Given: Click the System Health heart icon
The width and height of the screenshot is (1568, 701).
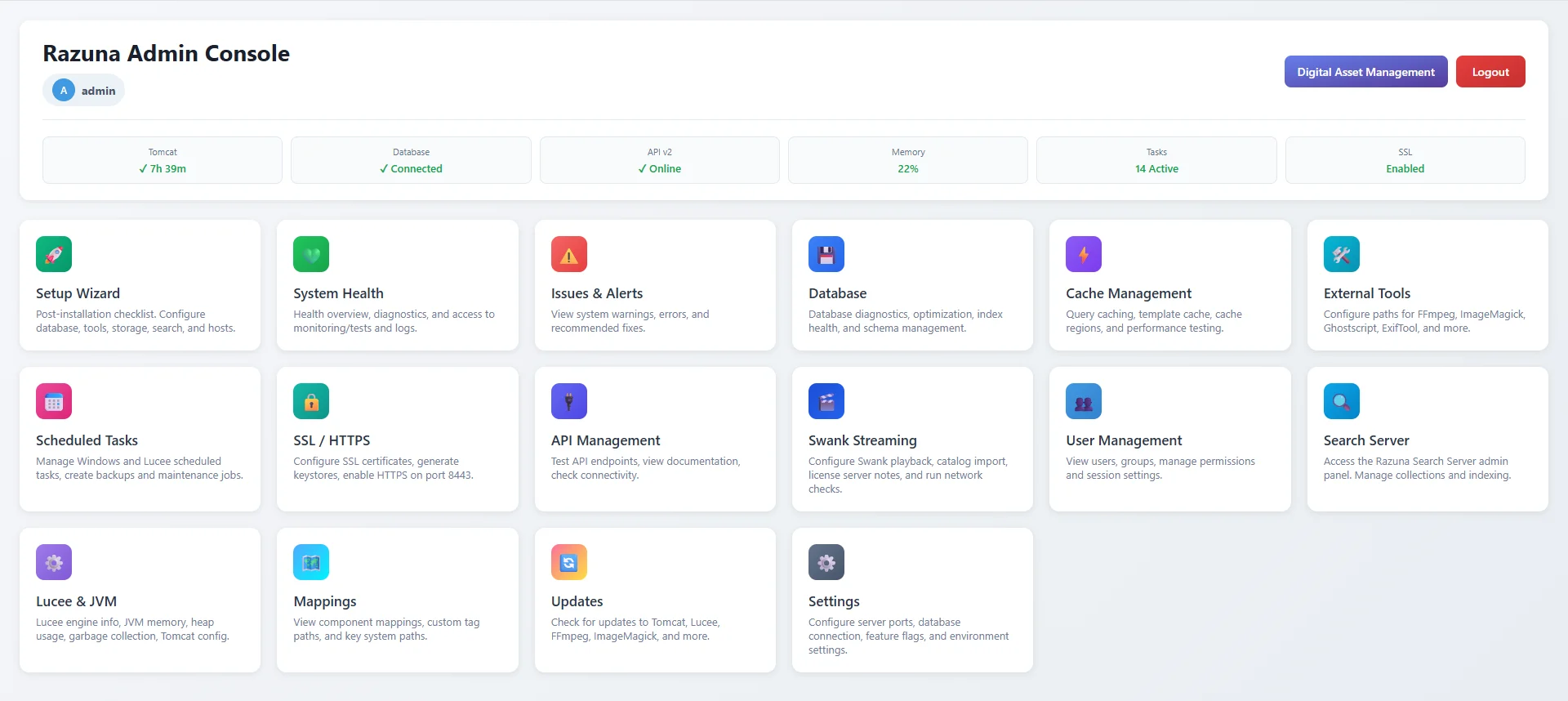Looking at the screenshot, I should [311, 254].
